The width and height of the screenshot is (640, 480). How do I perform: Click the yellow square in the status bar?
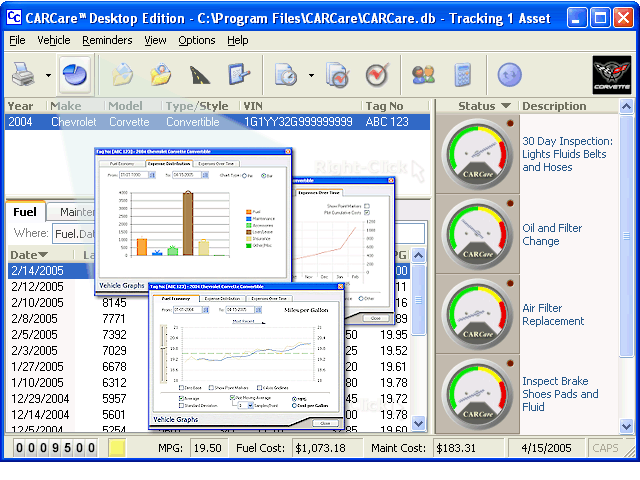117,448
